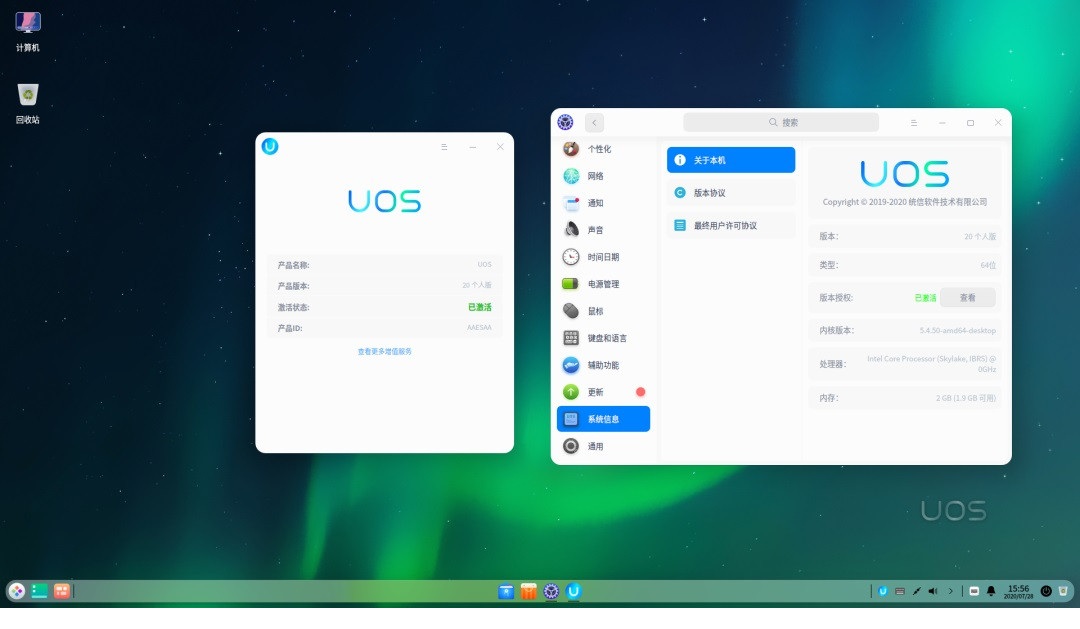Click back arrow in control center
This screenshot has width=1080, height=629.
pyautogui.click(x=594, y=123)
